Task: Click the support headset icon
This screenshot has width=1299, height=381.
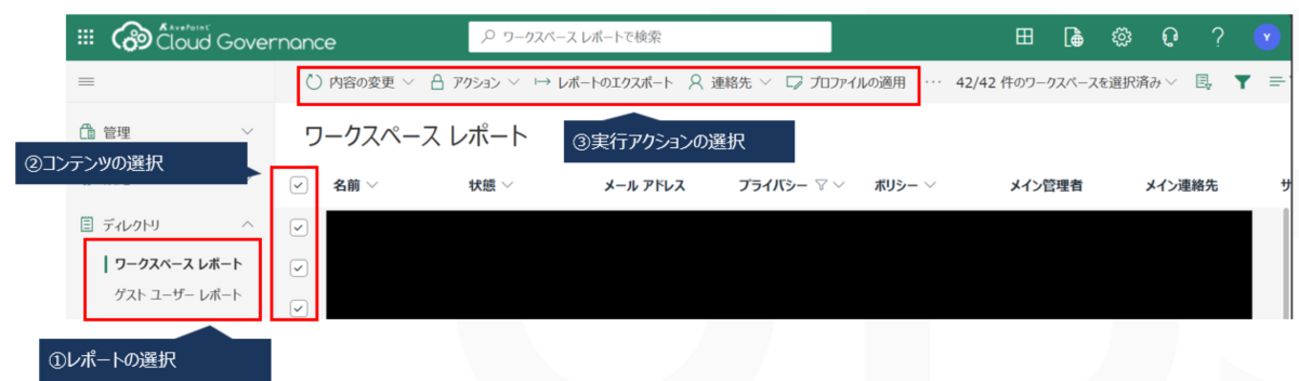Action: click(1169, 37)
